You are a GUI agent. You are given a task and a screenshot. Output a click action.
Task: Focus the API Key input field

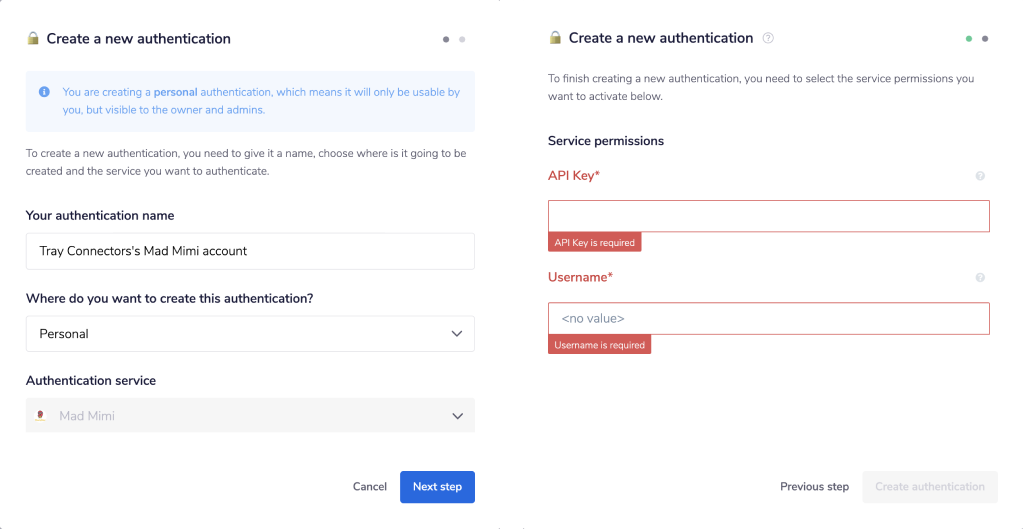tap(768, 216)
